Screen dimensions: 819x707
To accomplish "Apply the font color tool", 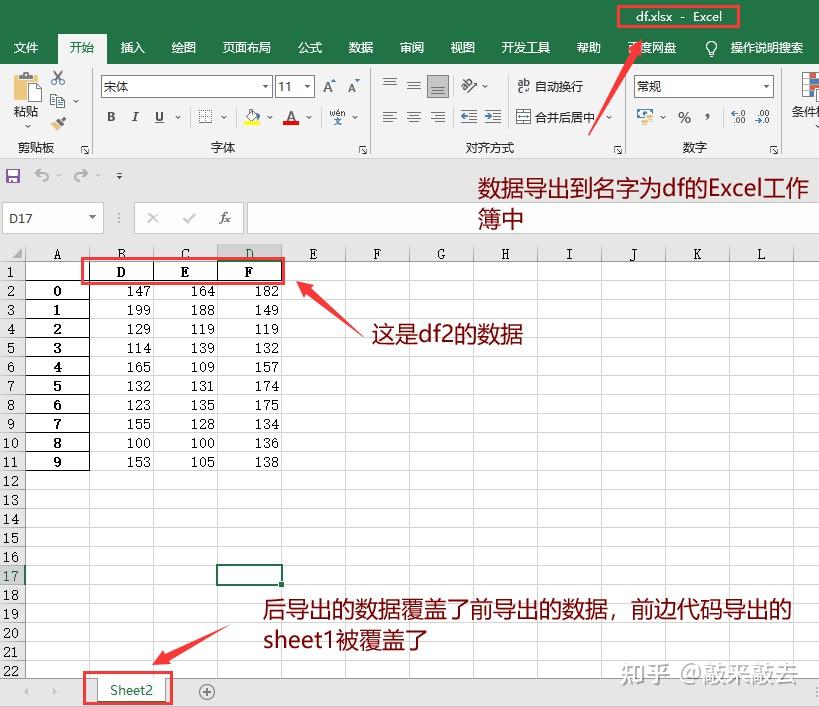I will click(x=288, y=117).
